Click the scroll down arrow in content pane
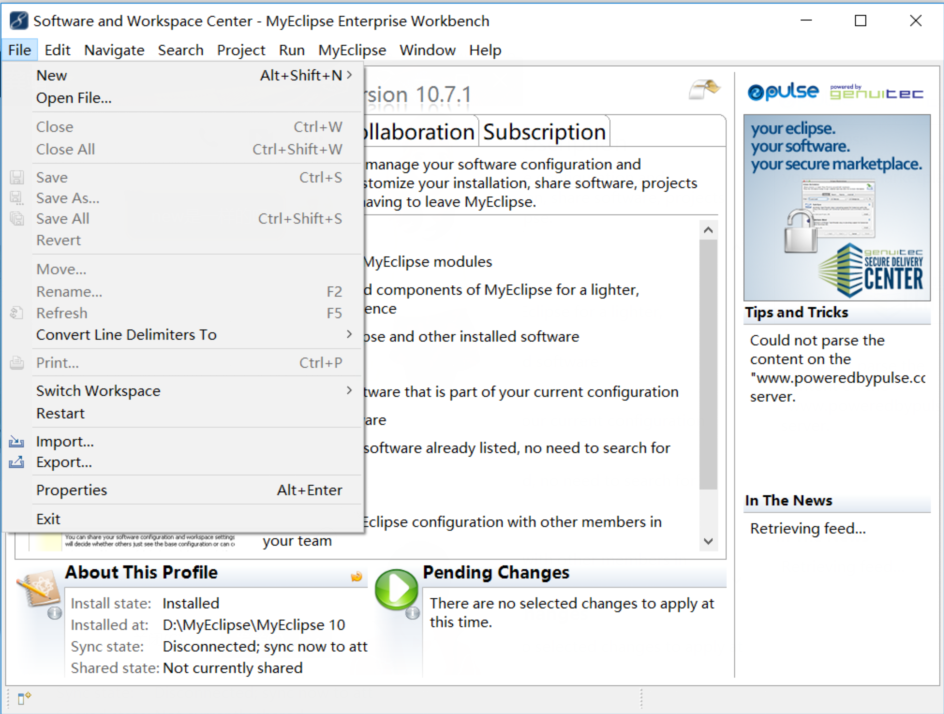 pos(709,541)
